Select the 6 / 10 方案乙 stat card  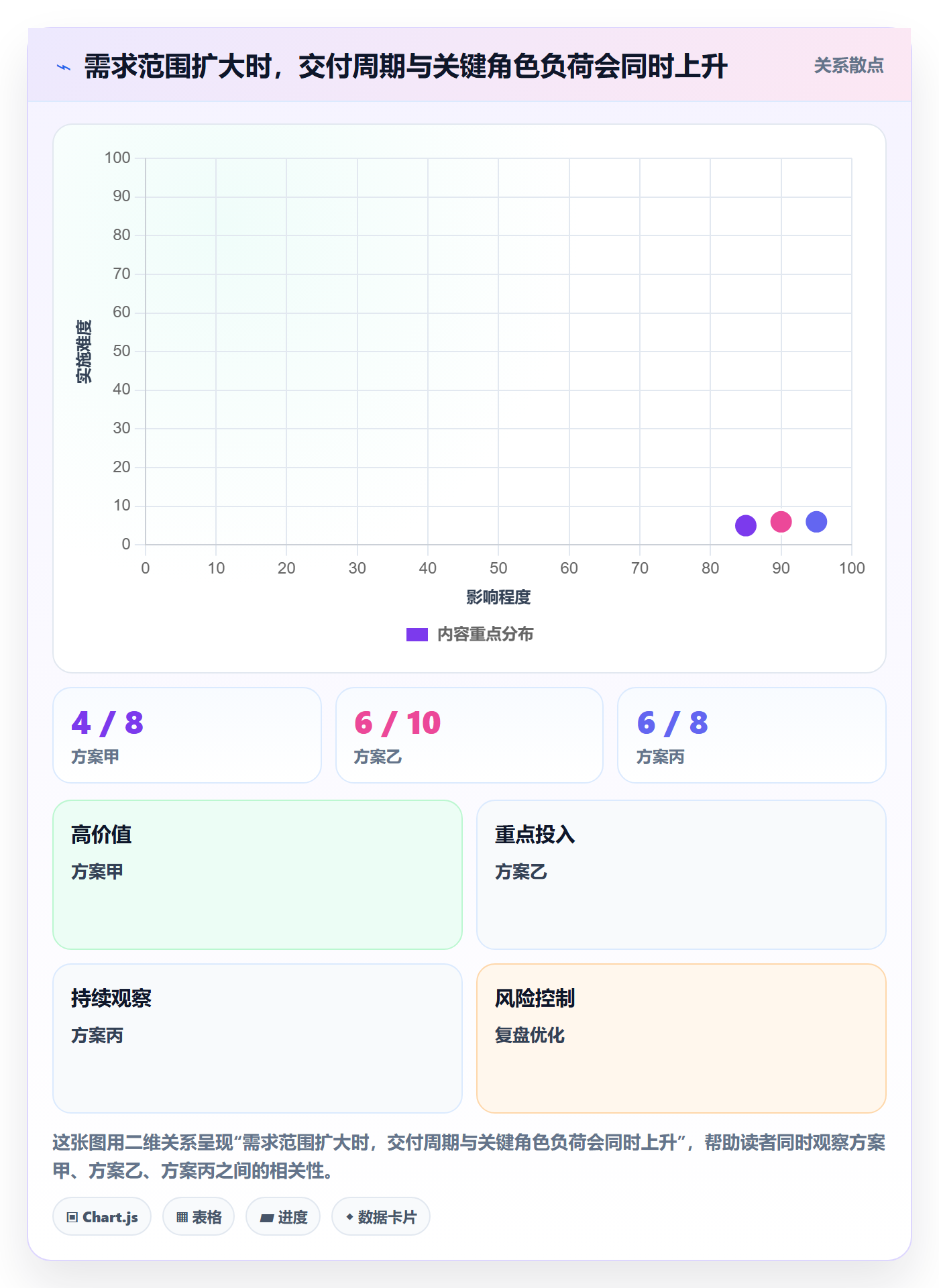click(x=469, y=735)
